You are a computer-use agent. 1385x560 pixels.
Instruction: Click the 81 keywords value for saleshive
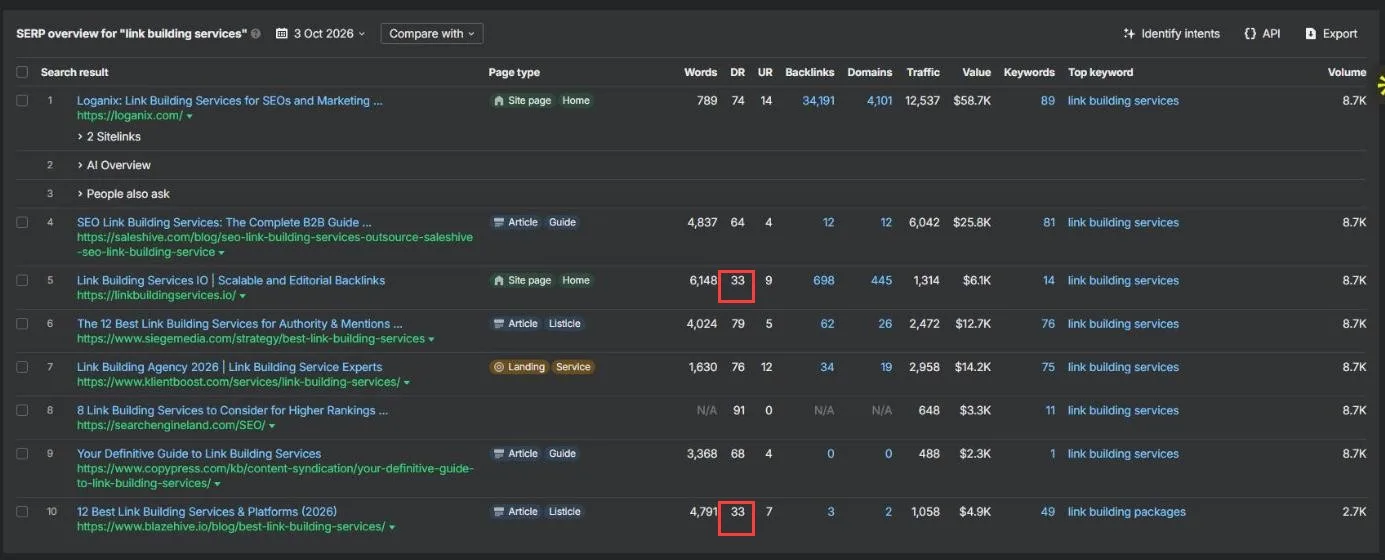point(1049,223)
